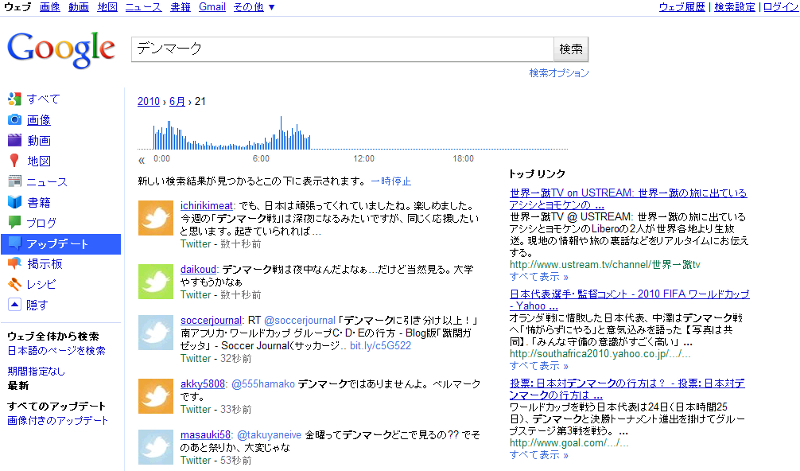
Task: Select the 掲示板 sidebar label
Action: click(44, 264)
